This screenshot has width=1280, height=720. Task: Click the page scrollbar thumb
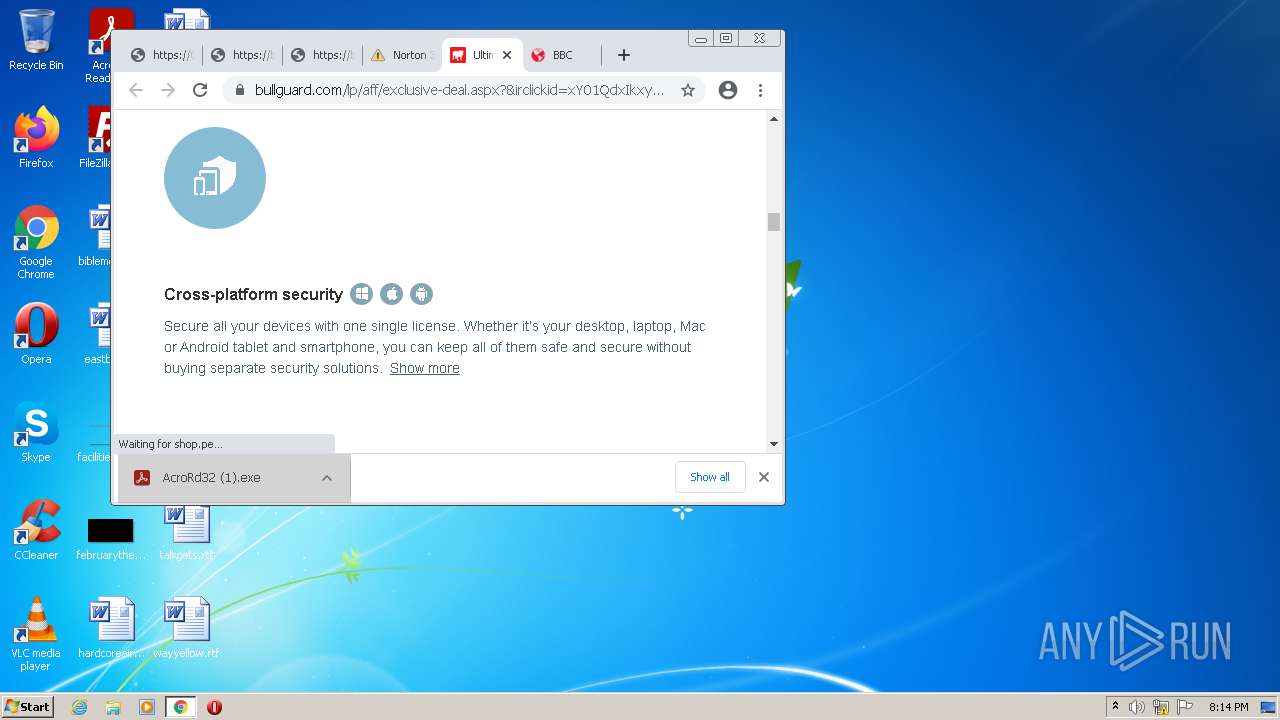(x=774, y=222)
